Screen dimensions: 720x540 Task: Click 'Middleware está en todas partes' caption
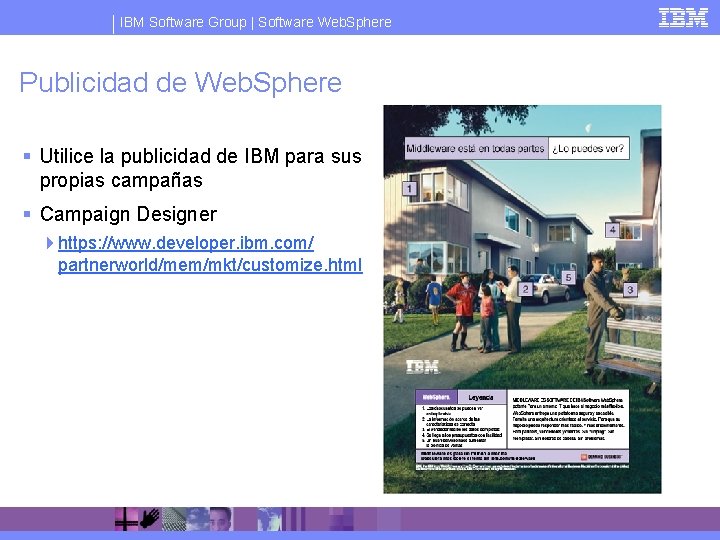click(x=476, y=148)
